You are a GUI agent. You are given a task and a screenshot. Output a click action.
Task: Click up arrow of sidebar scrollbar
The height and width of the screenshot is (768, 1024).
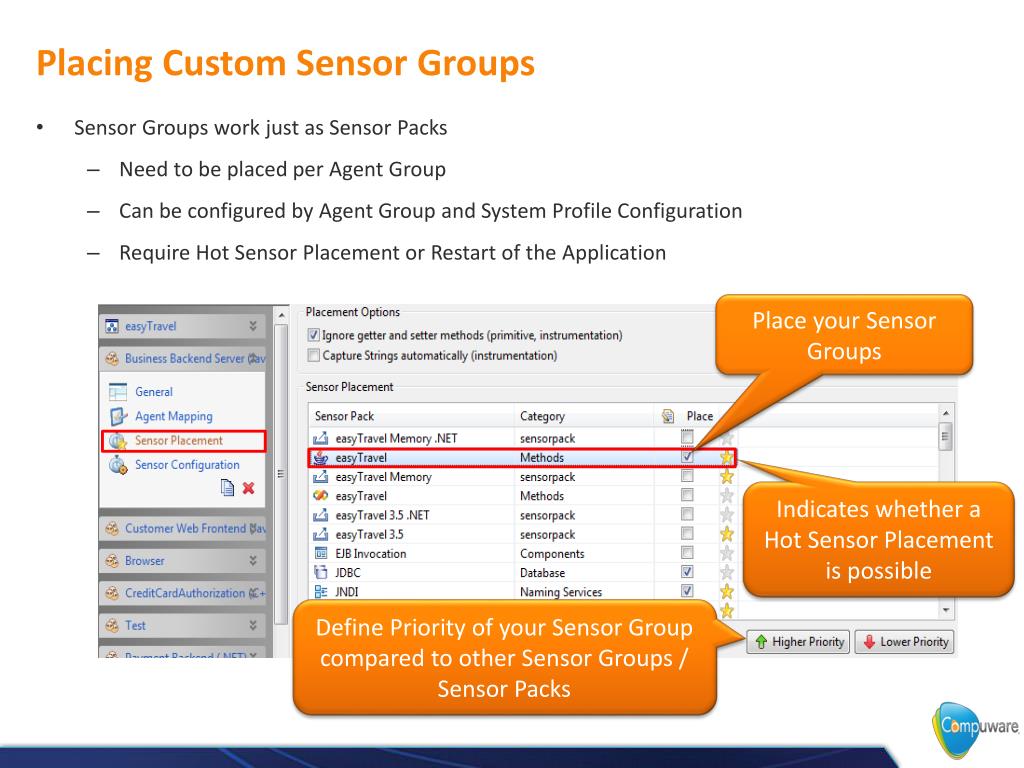click(281, 315)
